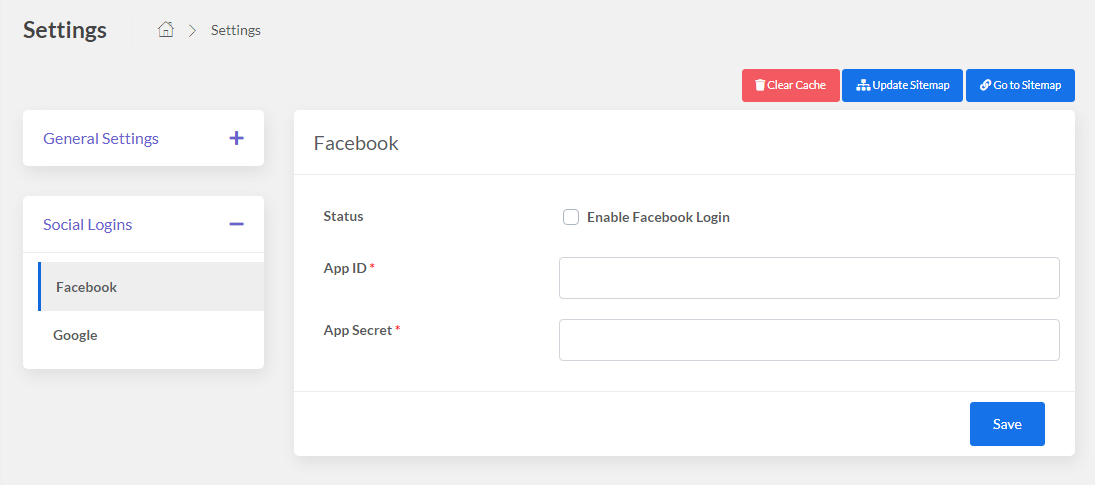Image resolution: width=1095 pixels, height=485 pixels.
Task: Focus the App ID input field
Action: pyautogui.click(x=809, y=278)
